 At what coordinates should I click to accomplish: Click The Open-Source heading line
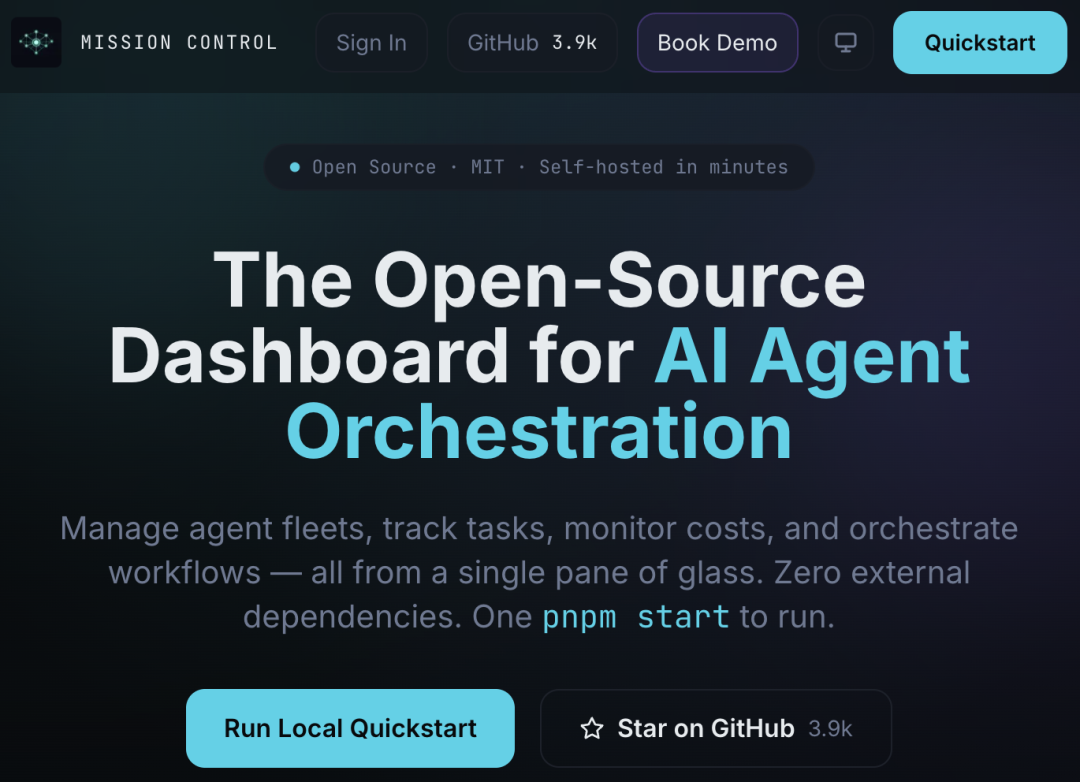pos(539,281)
